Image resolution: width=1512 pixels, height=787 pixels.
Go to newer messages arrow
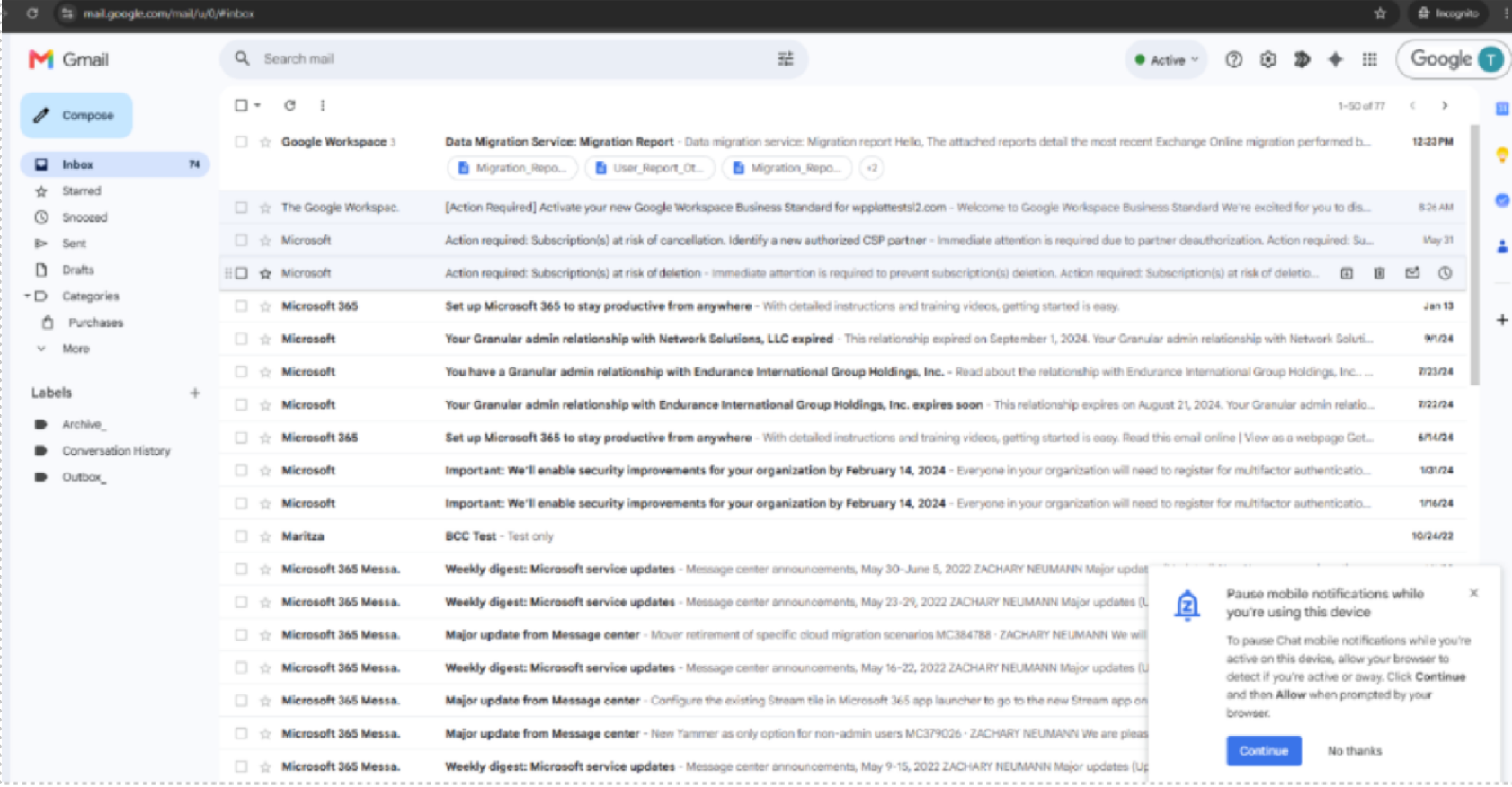pyautogui.click(x=1412, y=105)
